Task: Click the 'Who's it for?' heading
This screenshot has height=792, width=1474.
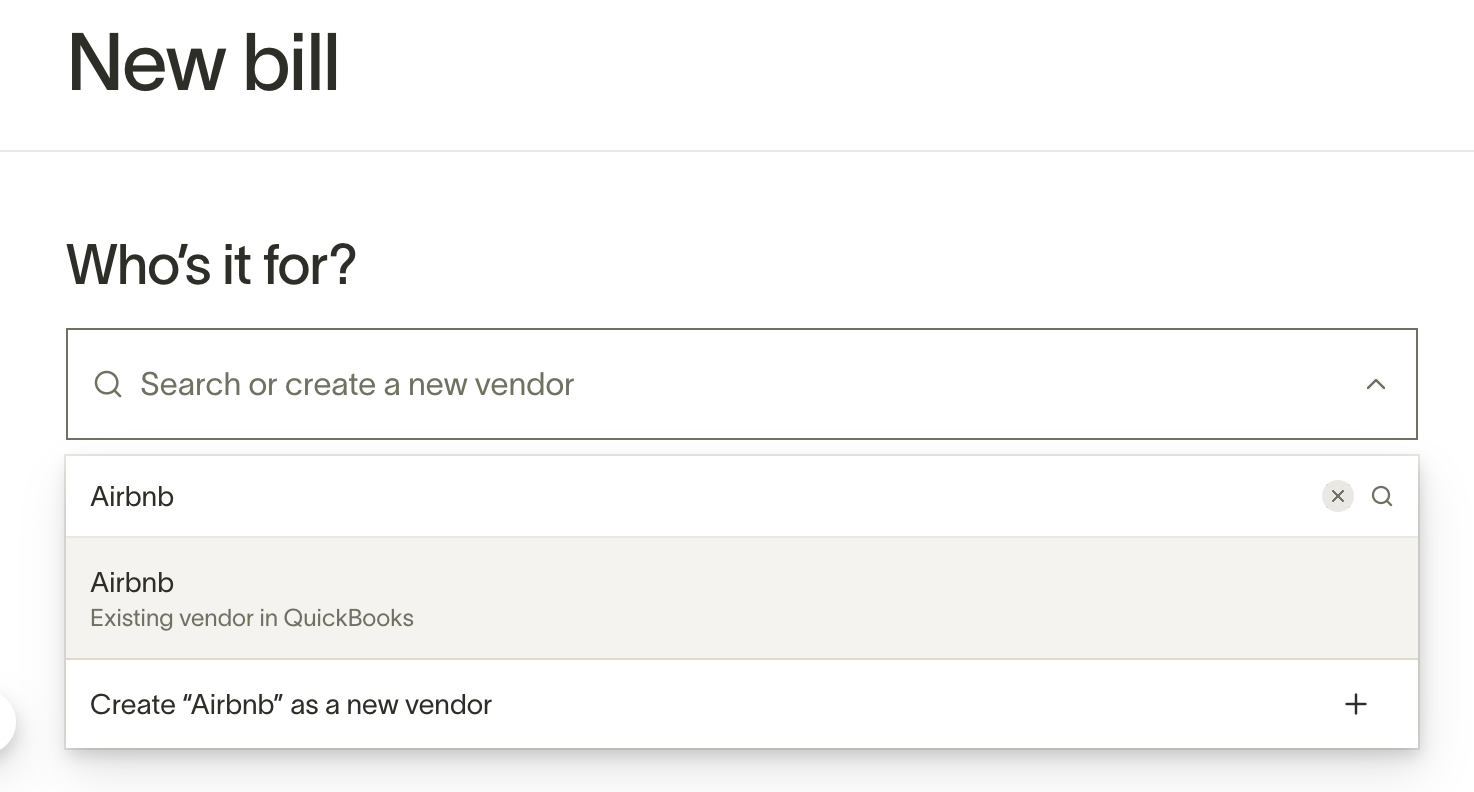Action: (210, 264)
